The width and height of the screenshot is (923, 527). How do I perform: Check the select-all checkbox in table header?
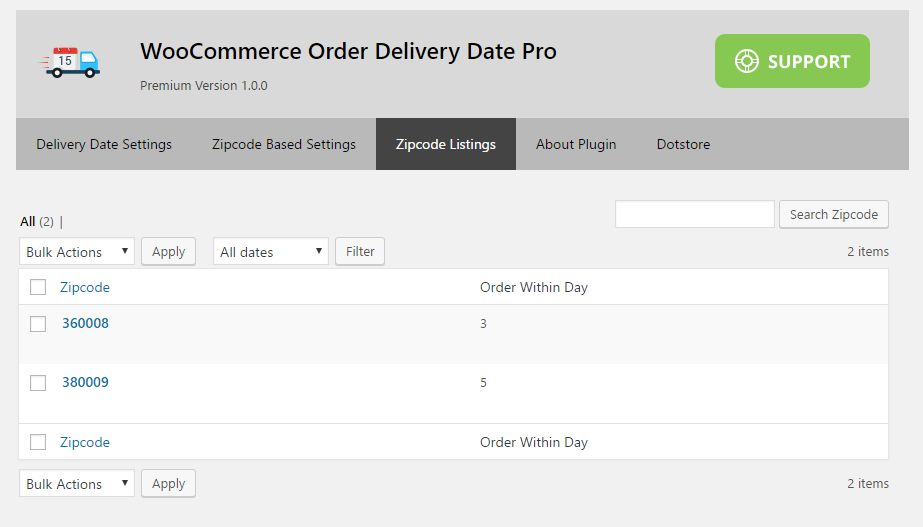pos(38,287)
